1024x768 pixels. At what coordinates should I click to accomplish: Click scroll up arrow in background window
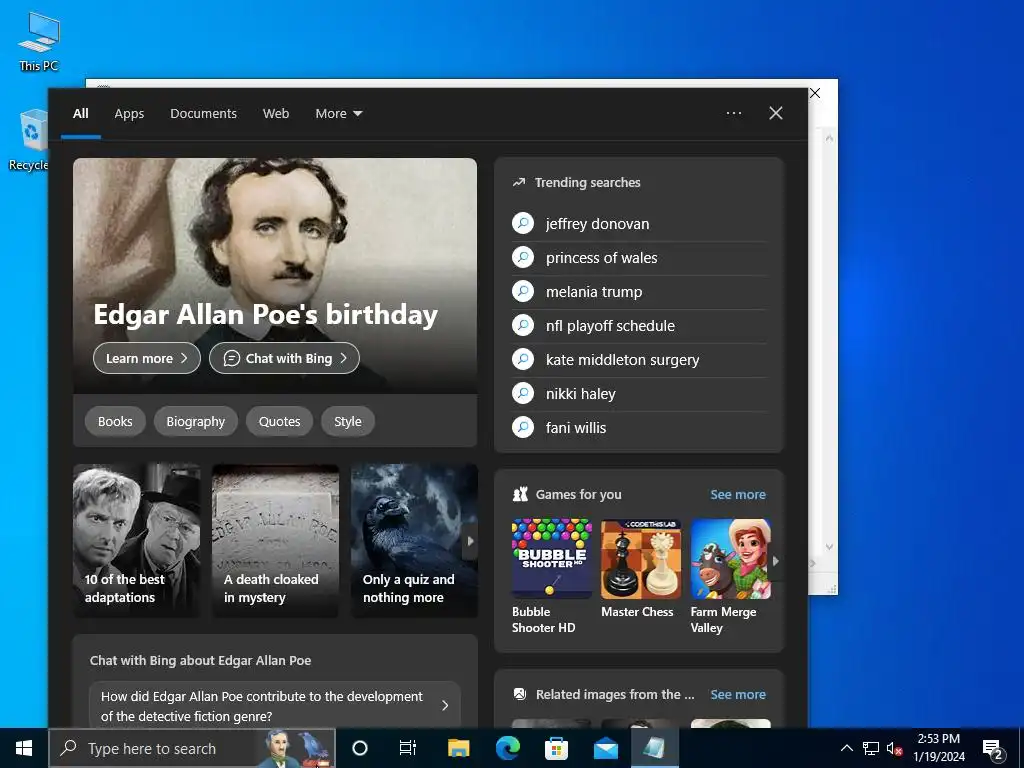click(x=829, y=138)
